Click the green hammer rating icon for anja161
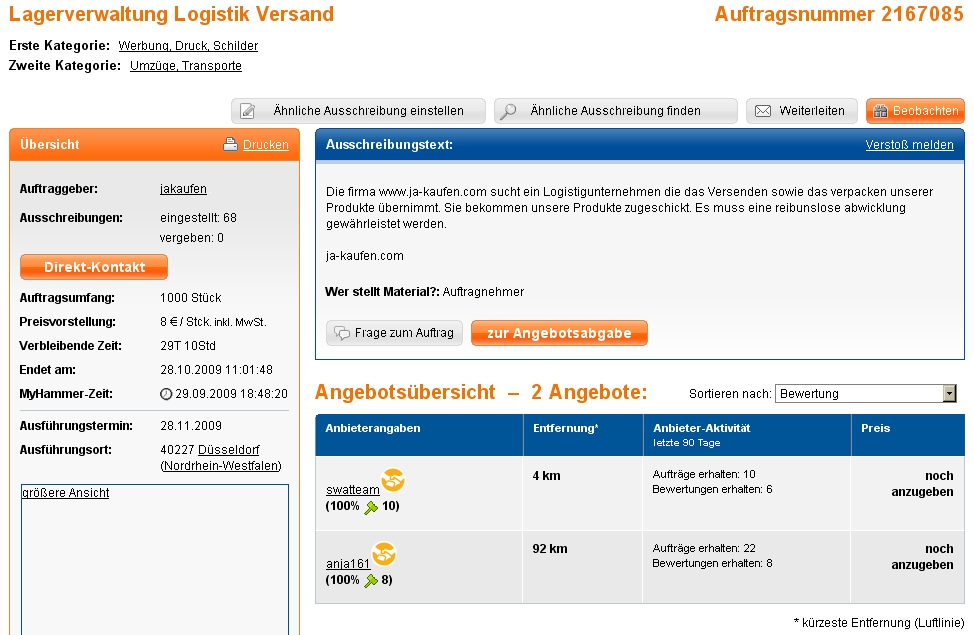Image resolution: width=974 pixels, height=635 pixels. (x=370, y=580)
